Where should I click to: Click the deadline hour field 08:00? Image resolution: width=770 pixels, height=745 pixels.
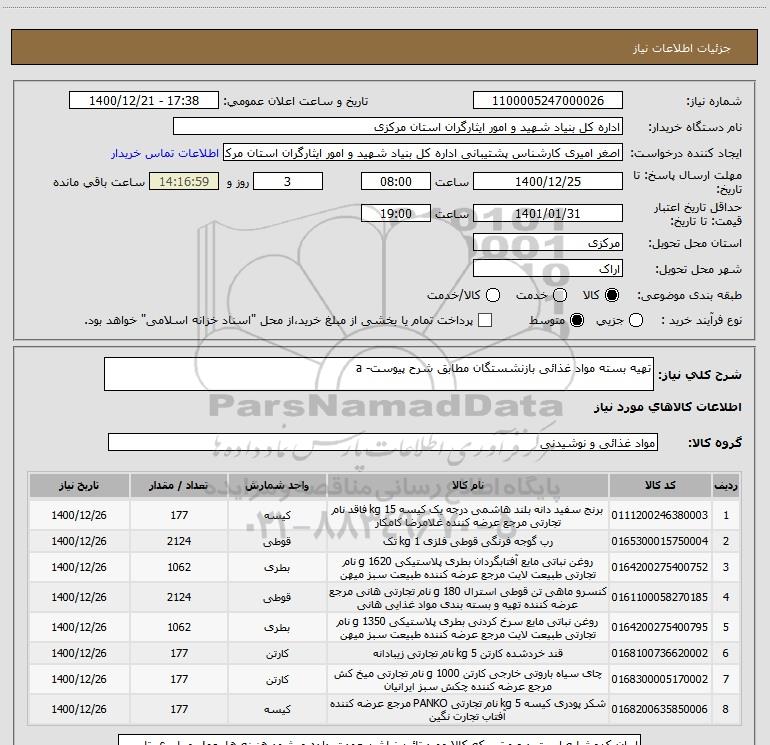[396, 181]
